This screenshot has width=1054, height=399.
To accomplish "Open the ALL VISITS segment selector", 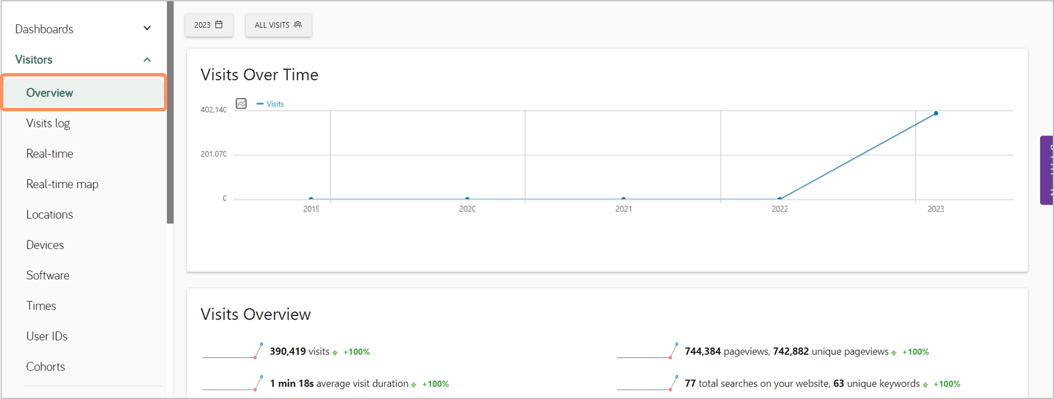I will 278,25.
